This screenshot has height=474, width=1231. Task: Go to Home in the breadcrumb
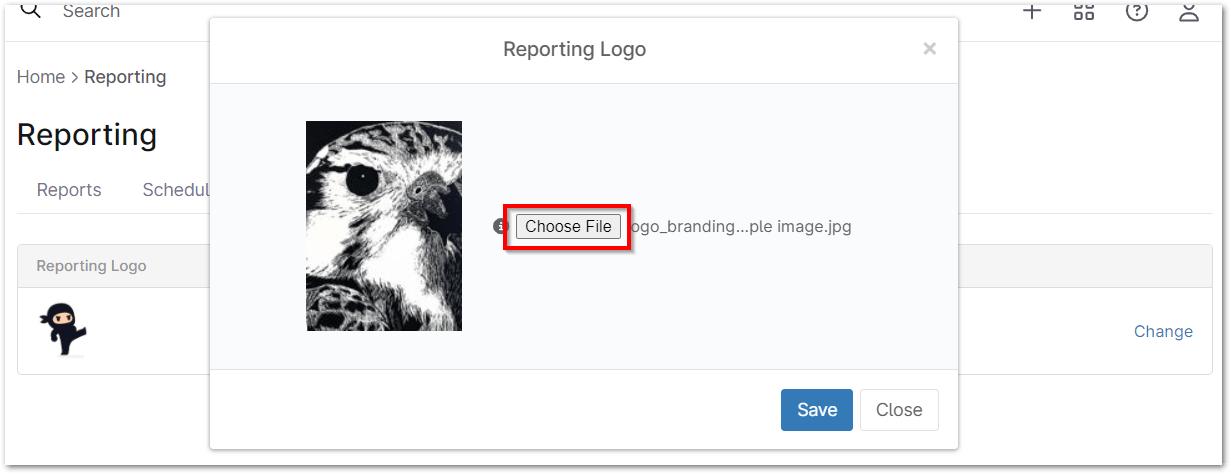click(41, 77)
